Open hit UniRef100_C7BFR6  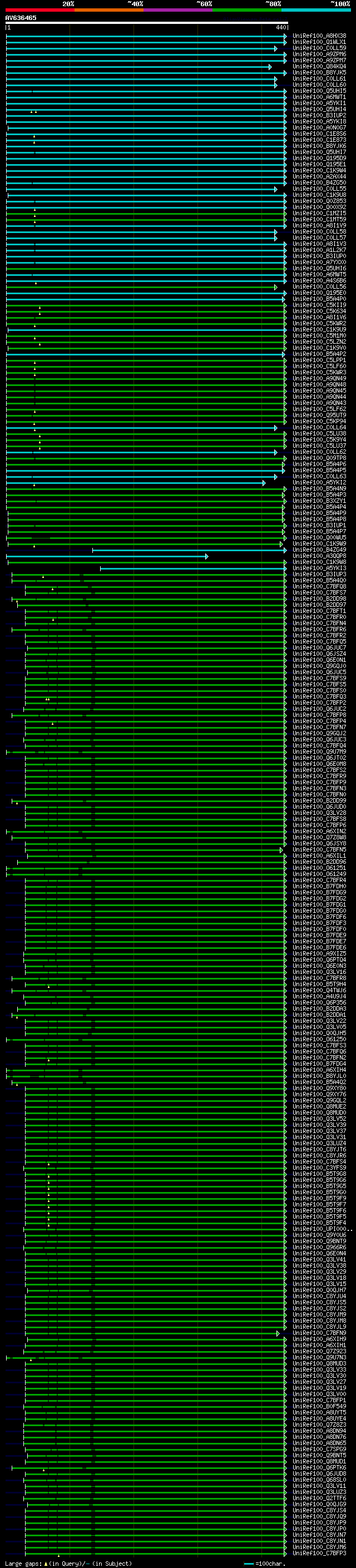[319, 630]
